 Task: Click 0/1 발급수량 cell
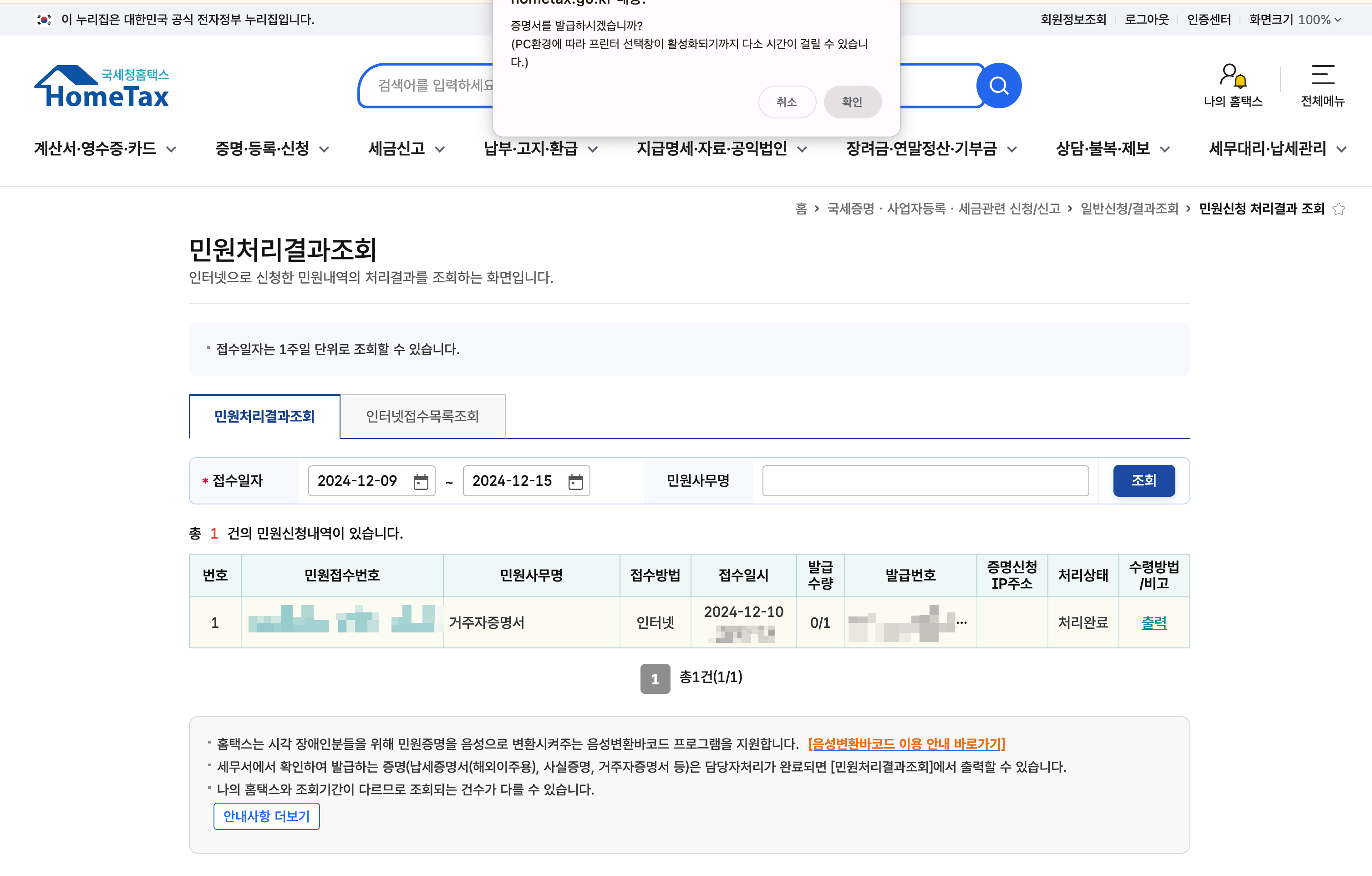(x=820, y=622)
